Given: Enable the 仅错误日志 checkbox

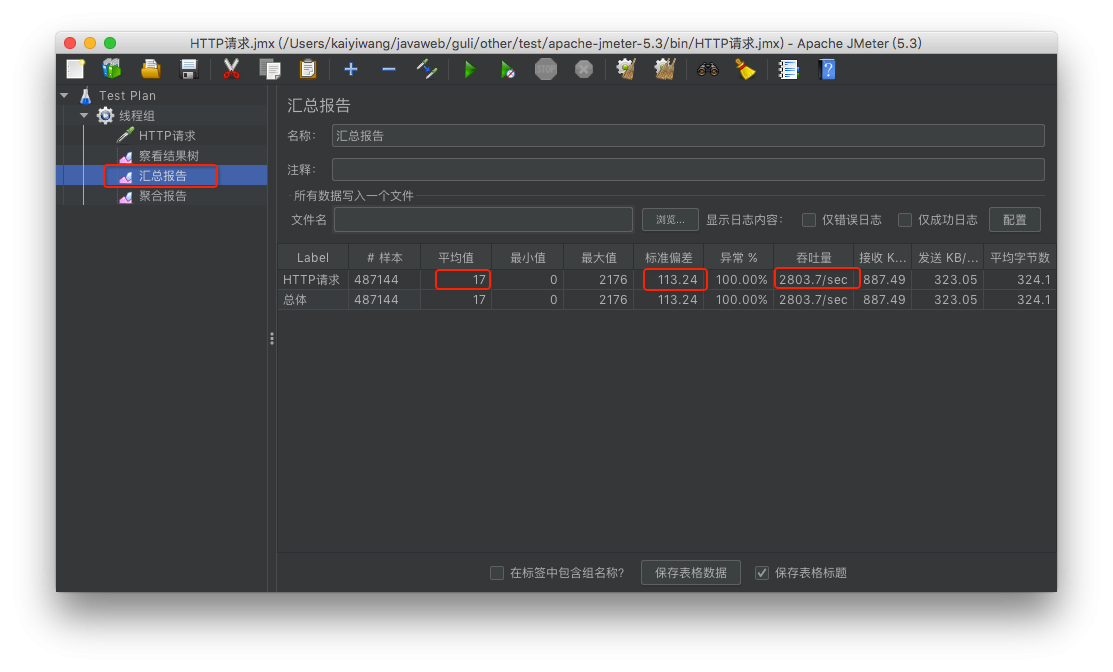Looking at the screenshot, I should tap(809, 220).
